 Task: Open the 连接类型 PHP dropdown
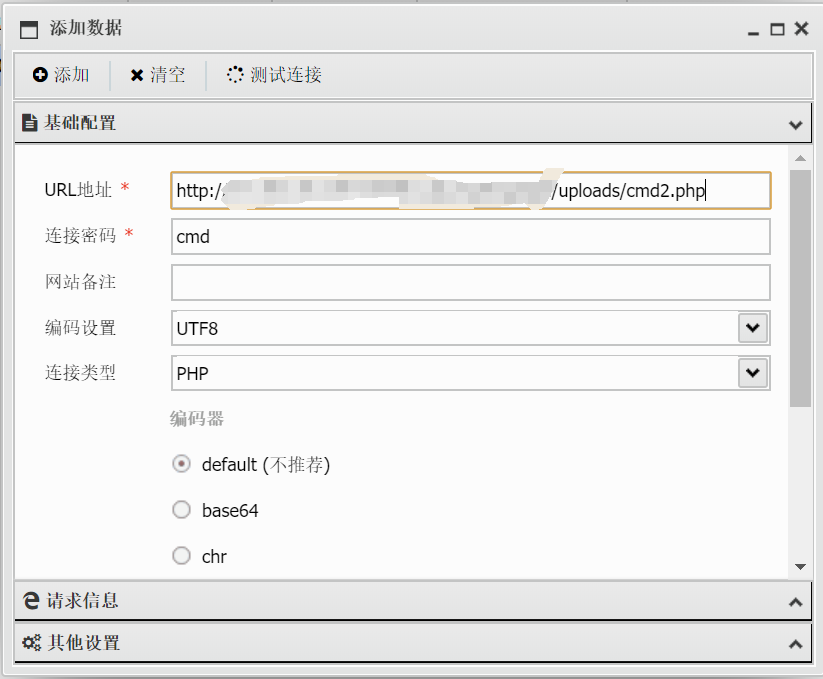click(752, 373)
